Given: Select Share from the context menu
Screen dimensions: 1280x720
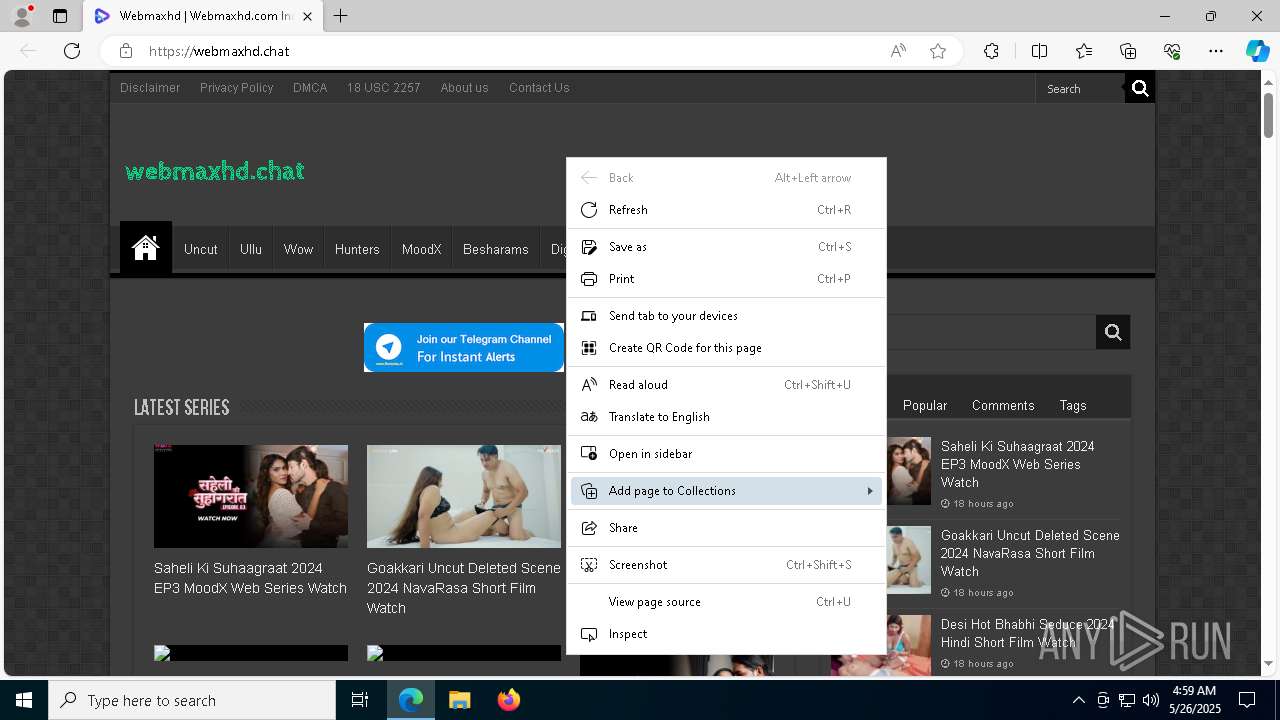Looking at the screenshot, I should (726, 528).
